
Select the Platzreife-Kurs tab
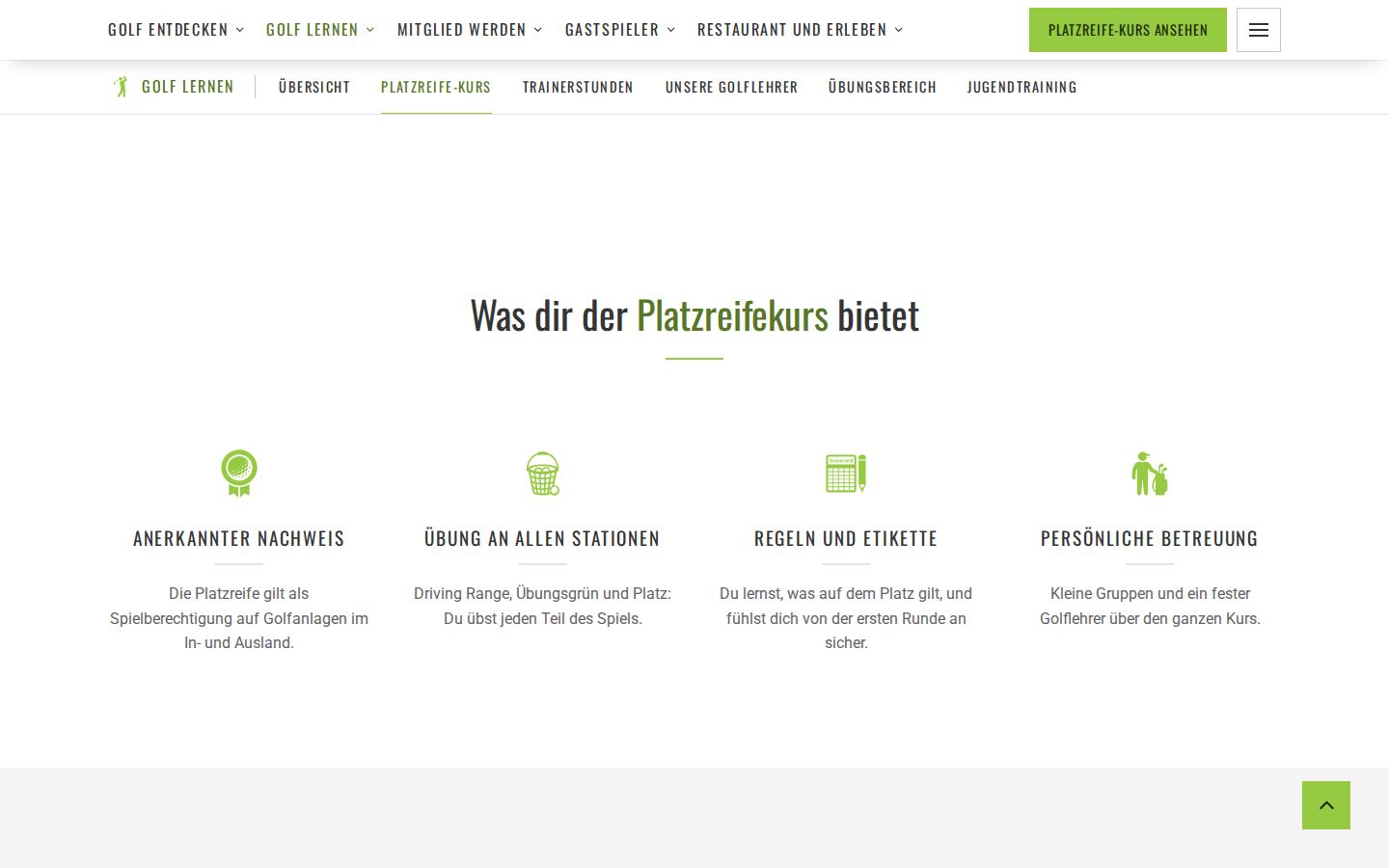[436, 87]
